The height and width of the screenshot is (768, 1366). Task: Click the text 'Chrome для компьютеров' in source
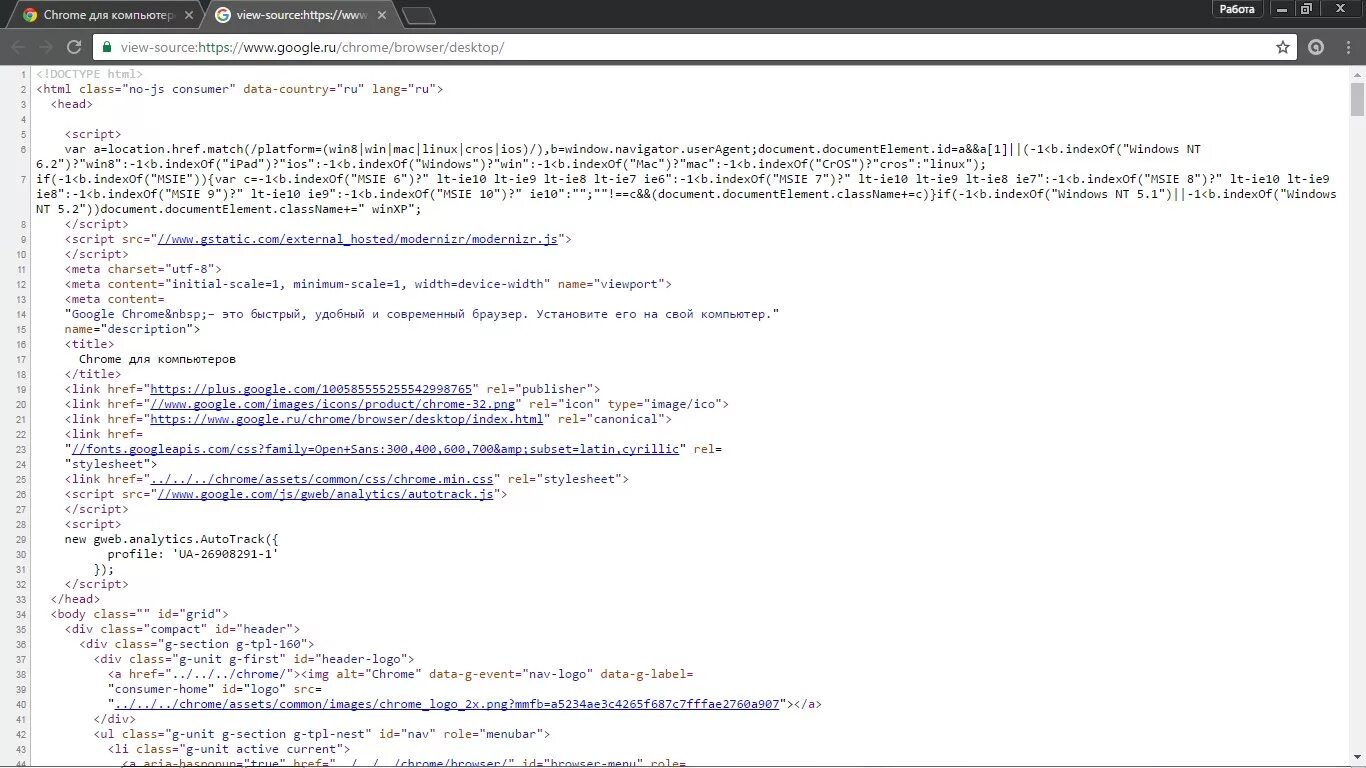tap(157, 359)
